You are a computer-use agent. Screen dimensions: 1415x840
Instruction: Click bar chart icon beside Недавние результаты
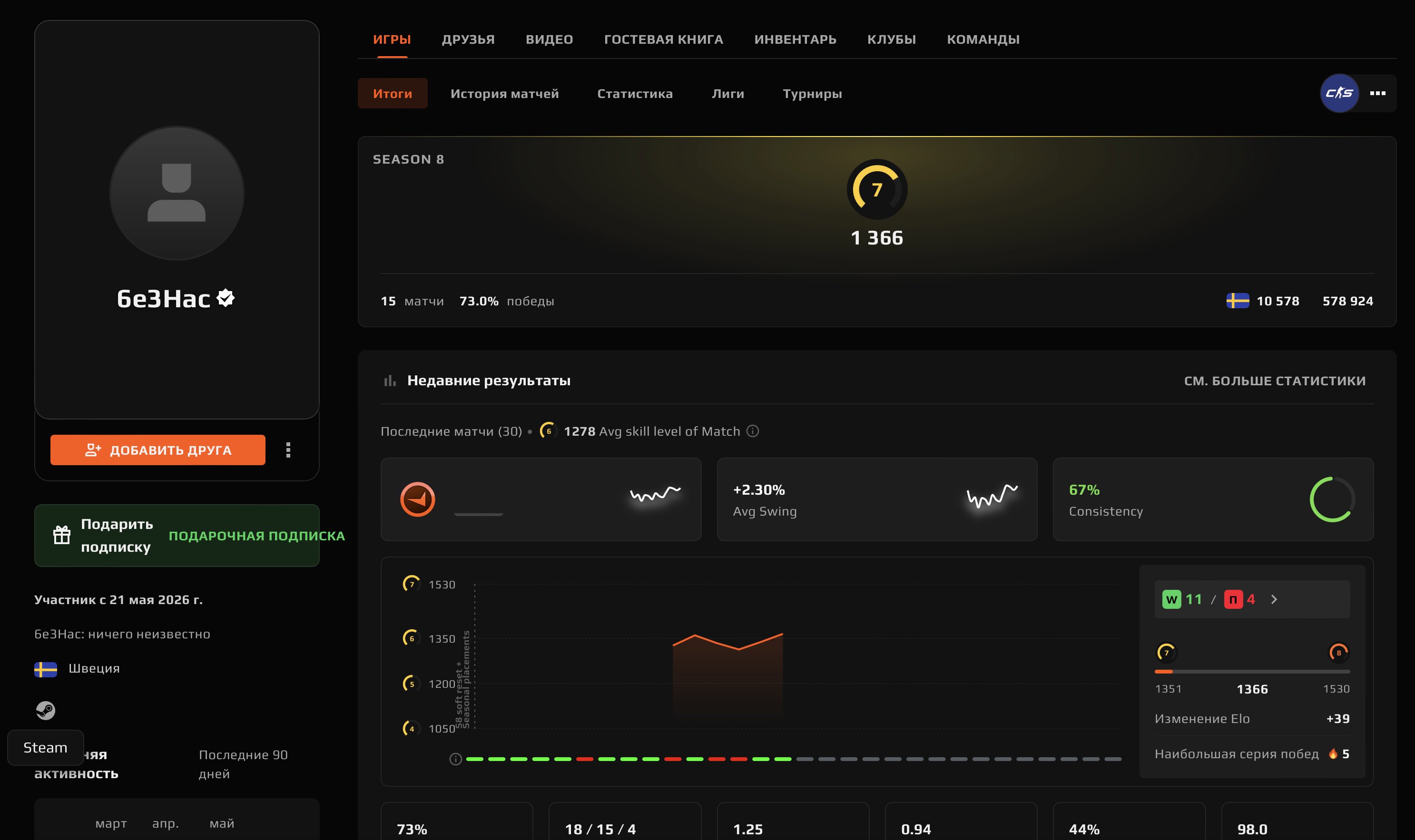click(390, 381)
